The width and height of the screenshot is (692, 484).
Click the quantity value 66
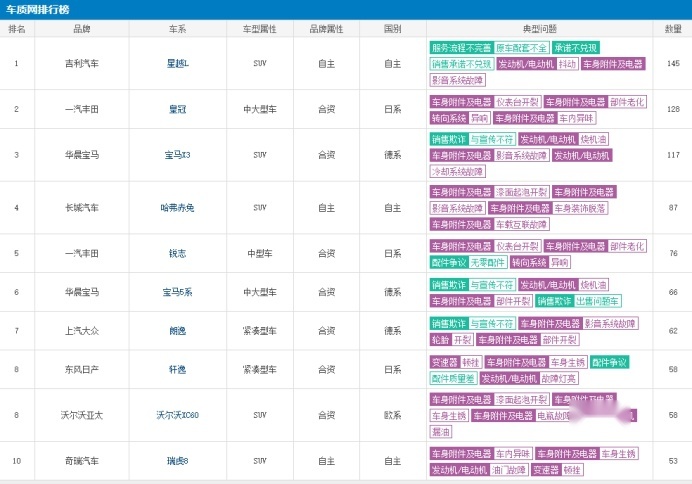(x=673, y=292)
